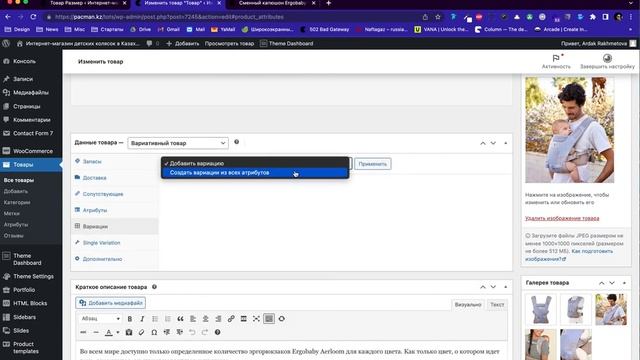Open the product type 'Вариативный товар' dropdown
The width and height of the screenshot is (640, 360).
[x=178, y=143]
